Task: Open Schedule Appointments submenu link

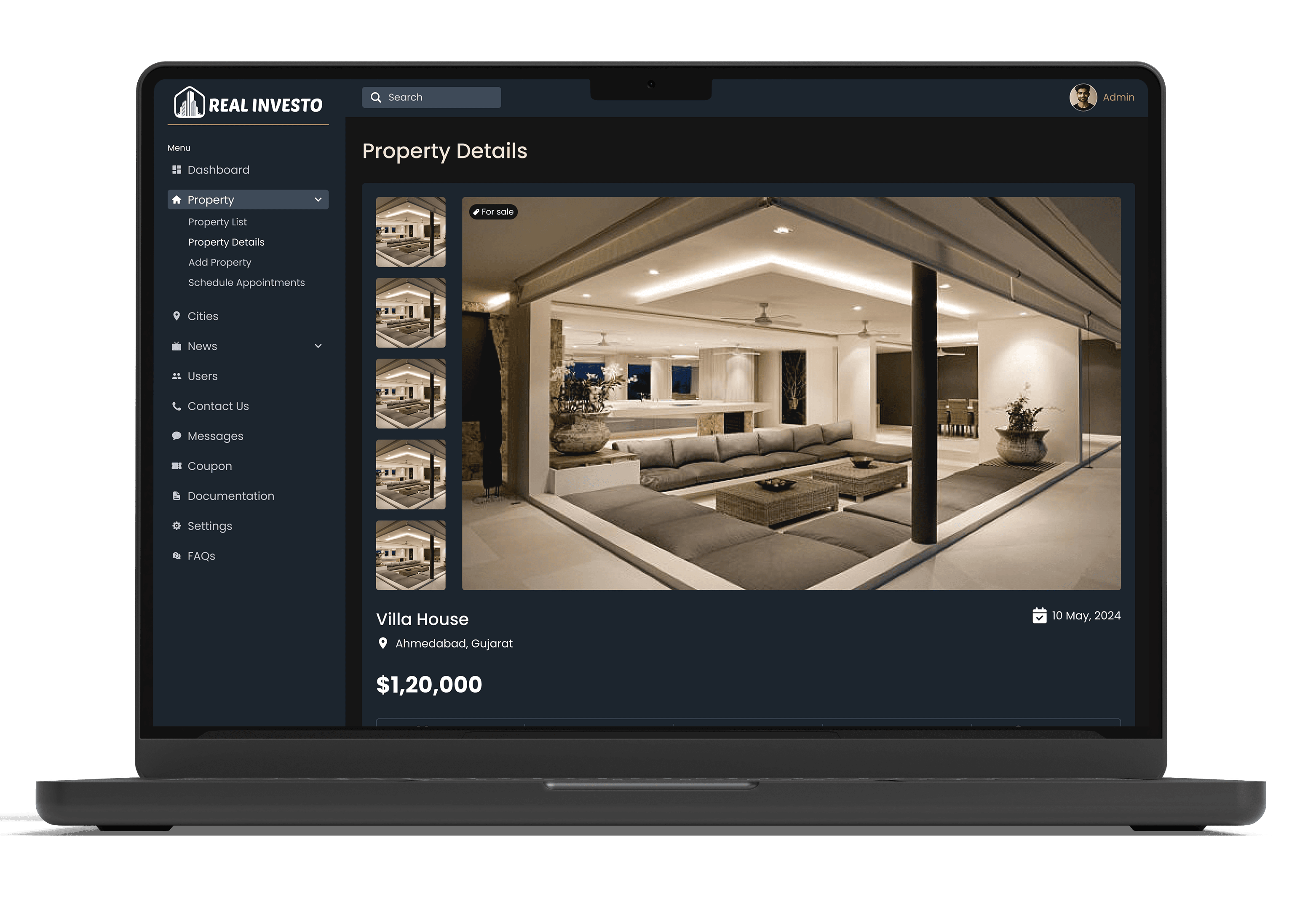Action: pyautogui.click(x=246, y=283)
